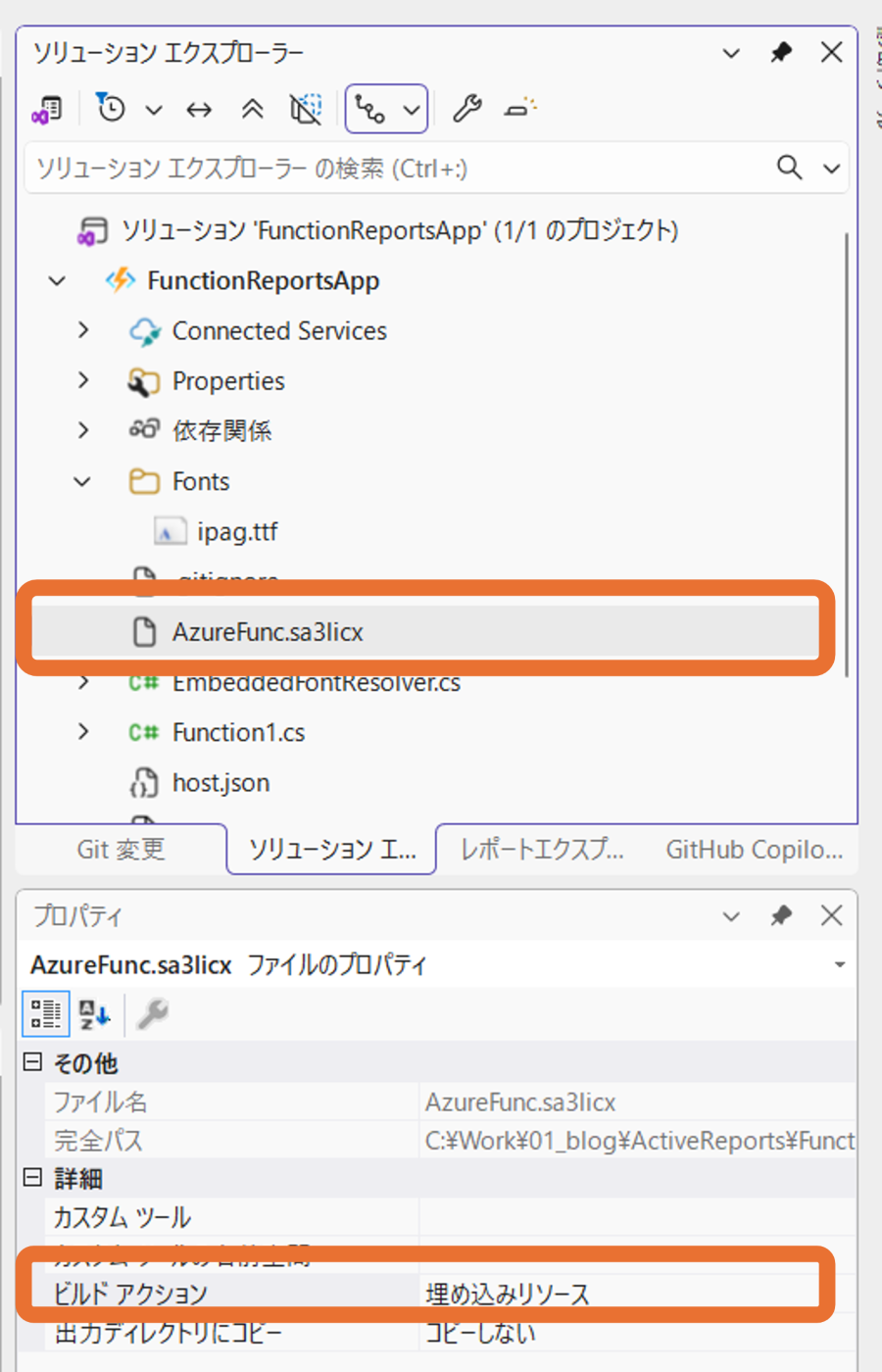The height and width of the screenshot is (1372, 882).
Task: Click the ビルド アクション property value
Action: (617, 1295)
